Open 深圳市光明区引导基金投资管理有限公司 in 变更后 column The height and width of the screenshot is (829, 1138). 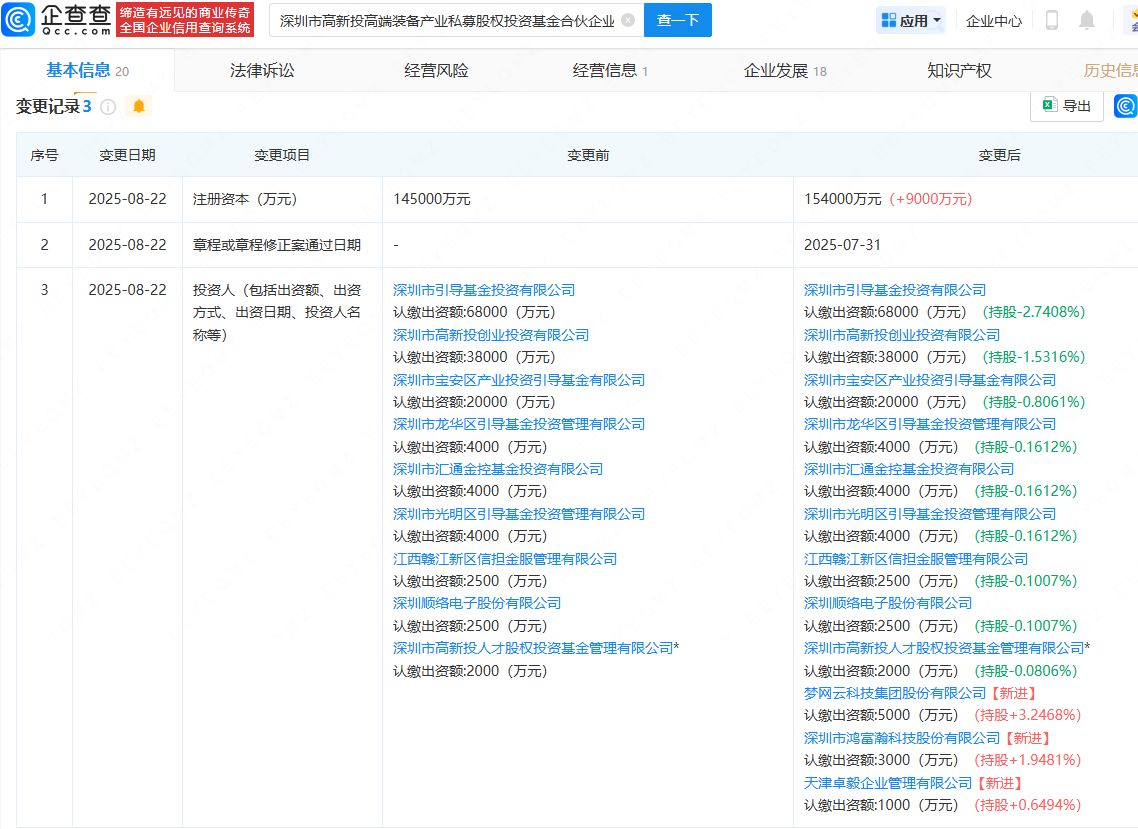[x=930, y=515]
